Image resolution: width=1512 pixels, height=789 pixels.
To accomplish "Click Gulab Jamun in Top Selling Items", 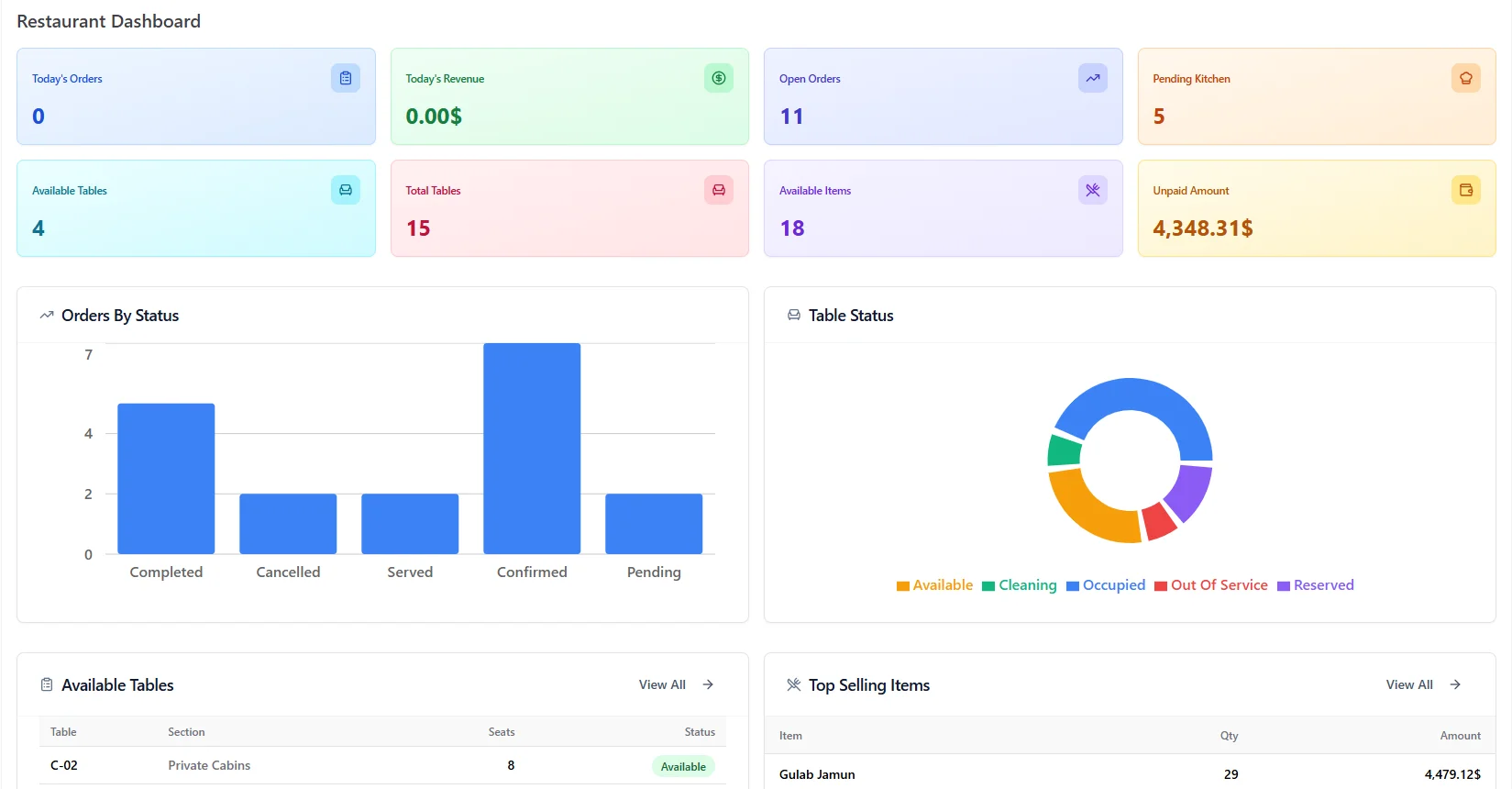I will coord(817,774).
